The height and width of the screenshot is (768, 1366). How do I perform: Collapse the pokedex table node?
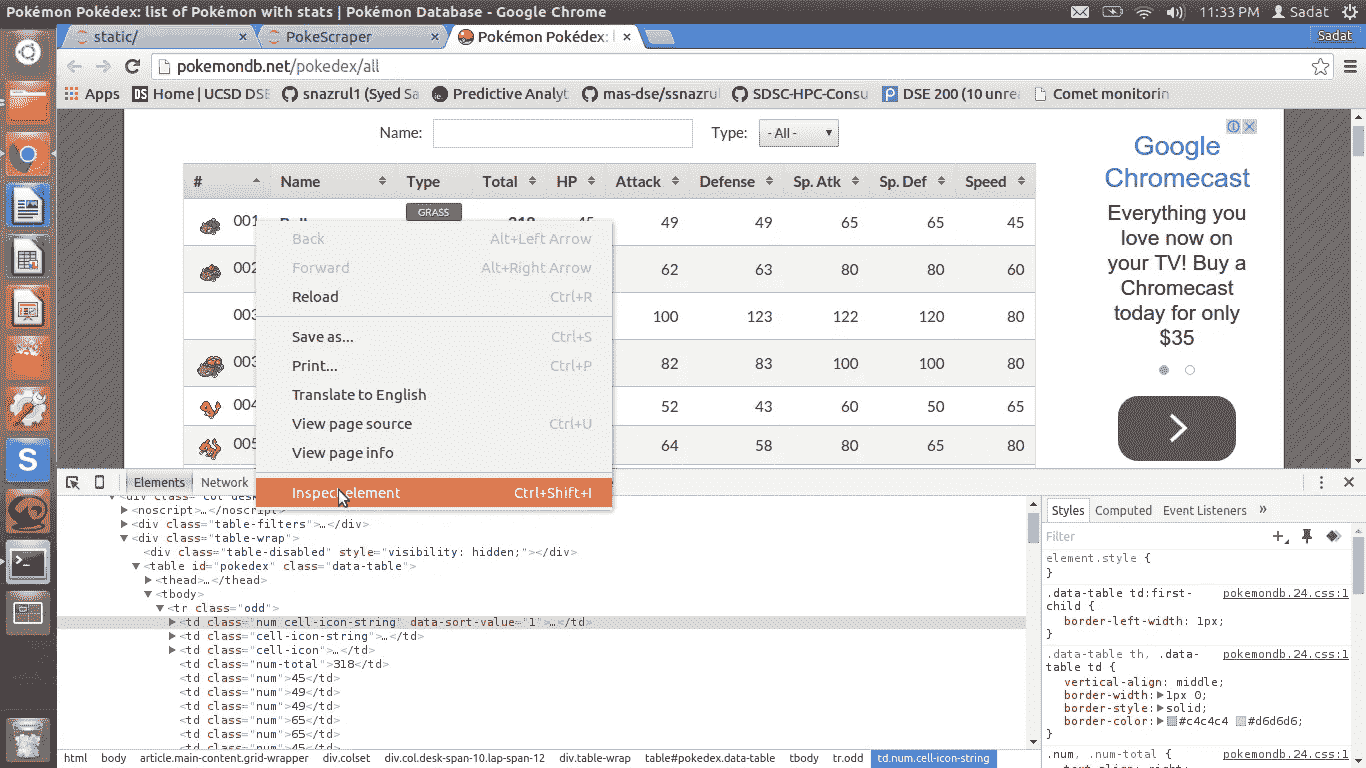pos(137,566)
